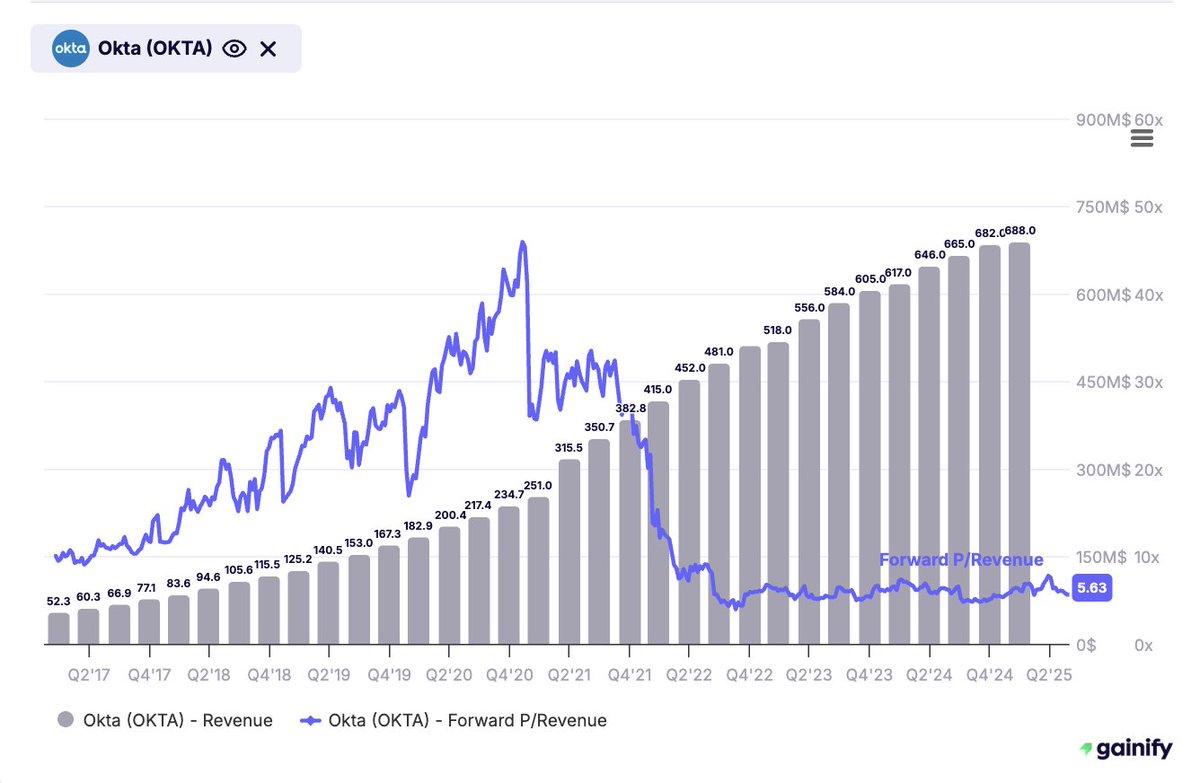This screenshot has width=1200, height=783.
Task: Click the Q4'21 x-axis label
Action: click(630, 676)
